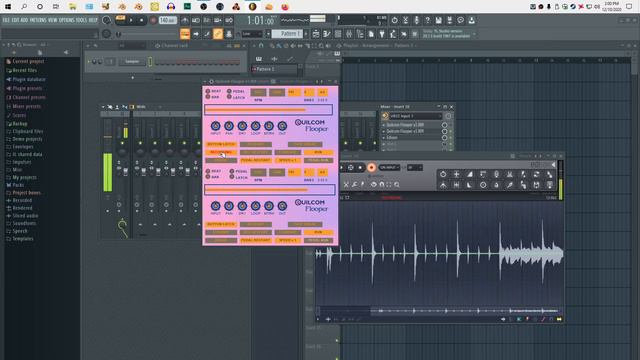Click Edison's save disk icon
Viewport: 640px width, 360px height.
coord(536,185)
